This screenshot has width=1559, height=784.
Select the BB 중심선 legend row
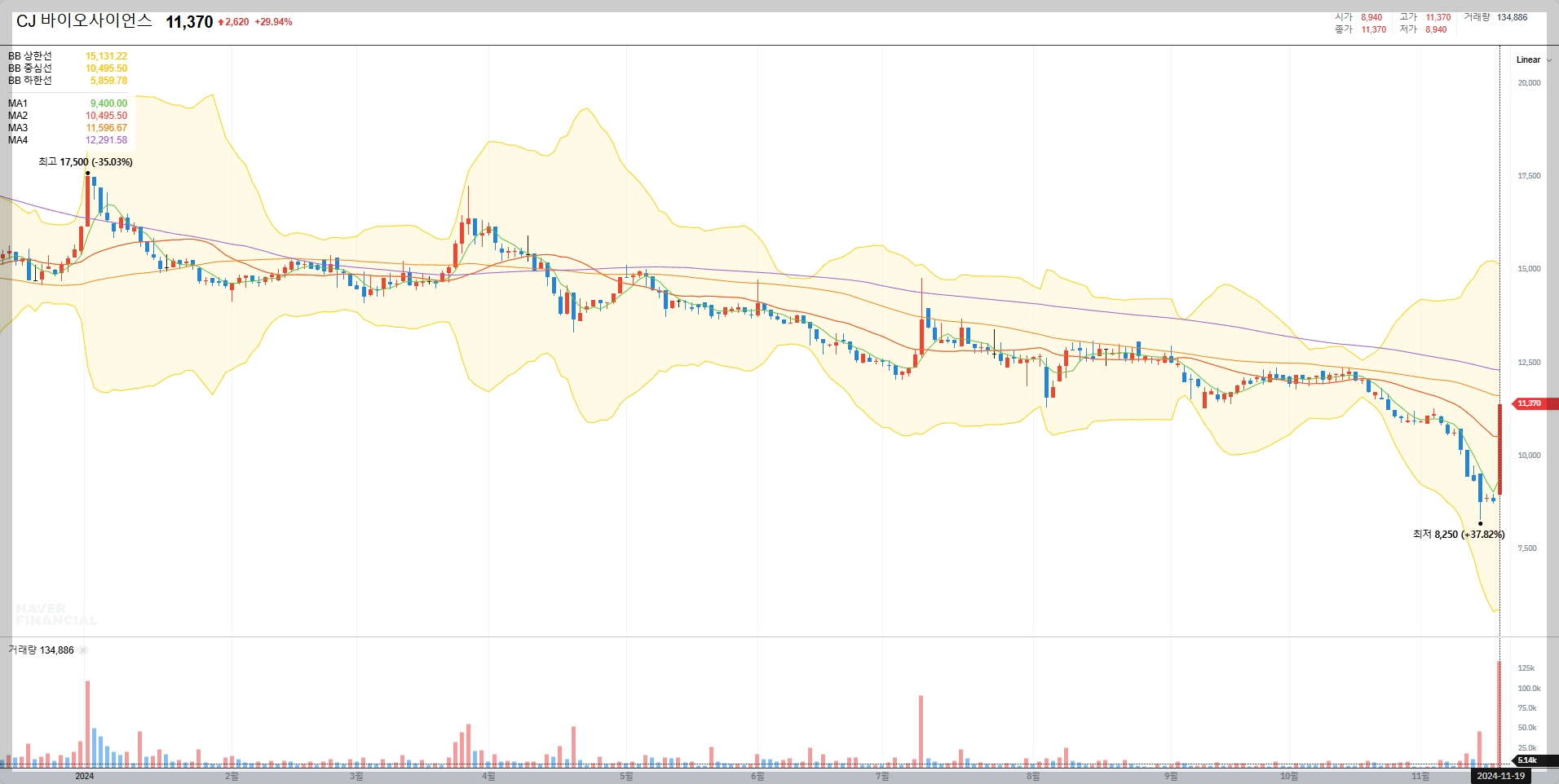click(68, 68)
